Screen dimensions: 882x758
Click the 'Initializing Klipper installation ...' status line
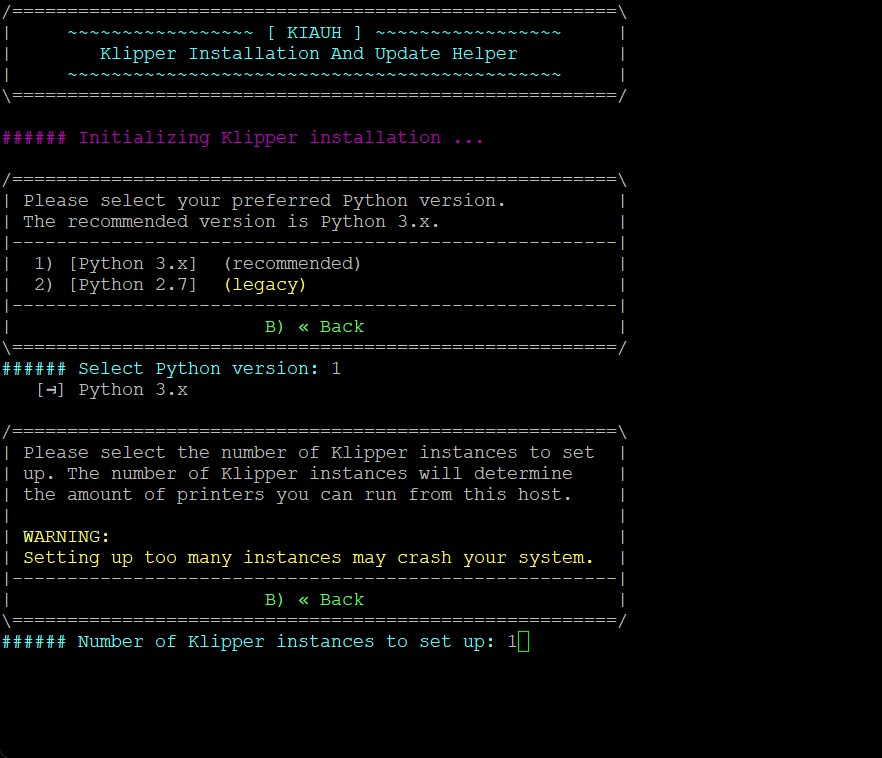point(242,138)
